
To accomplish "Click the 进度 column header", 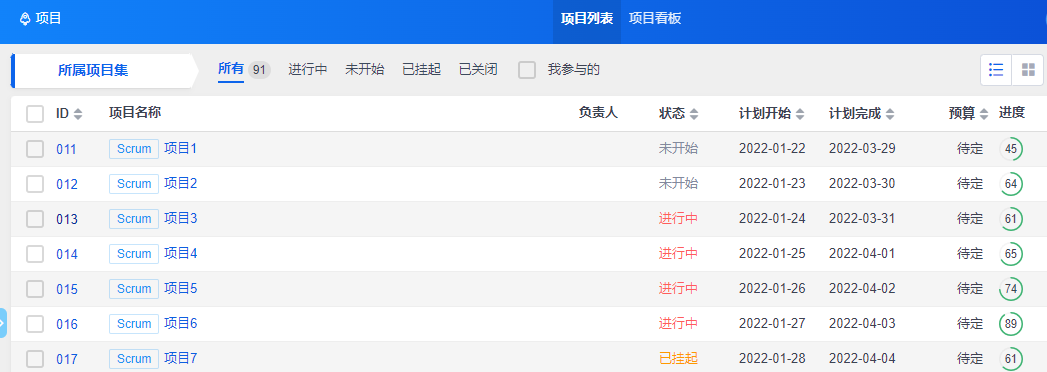I will (x=1012, y=113).
